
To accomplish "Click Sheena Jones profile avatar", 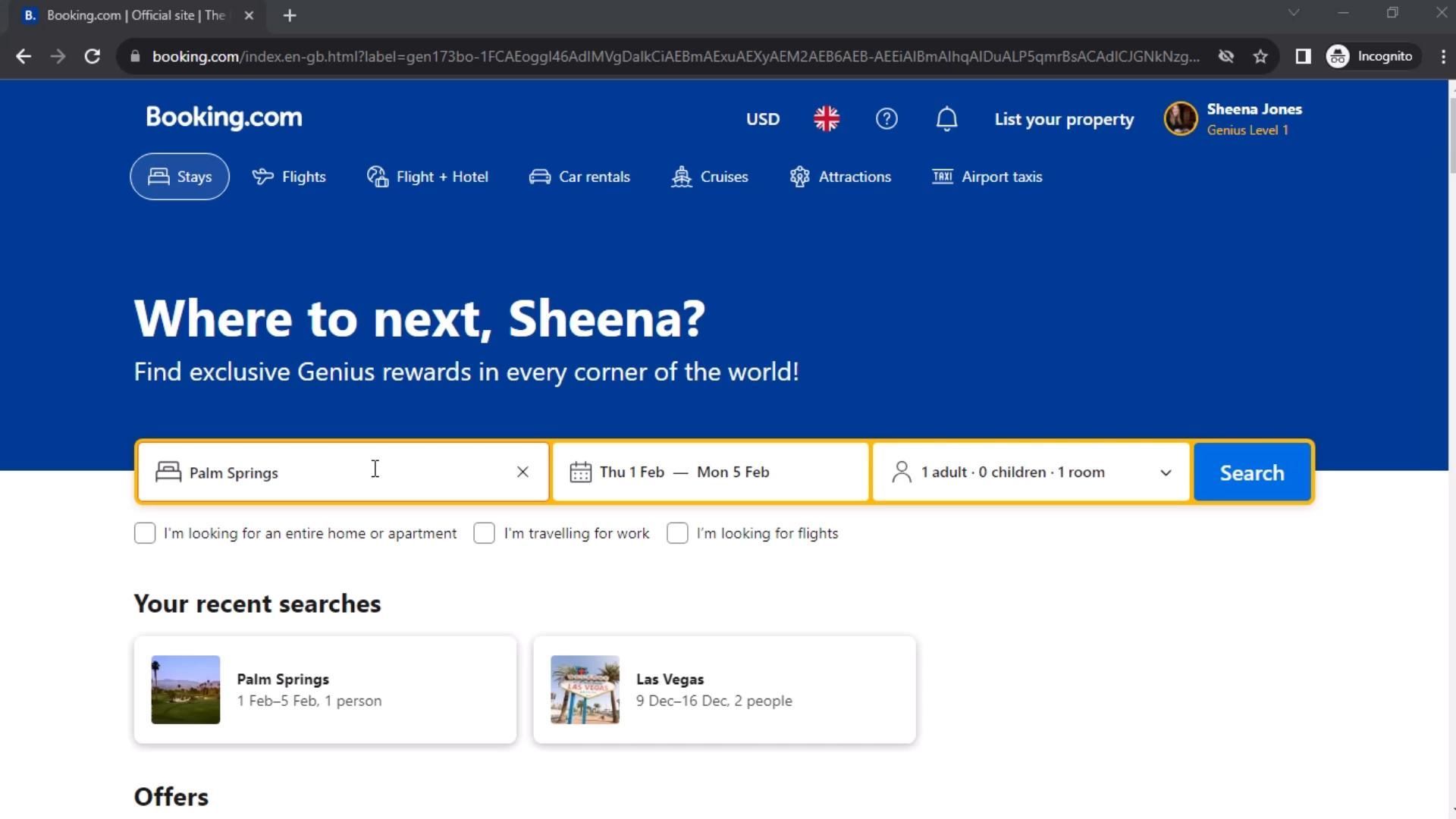I will tap(1181, 119).
